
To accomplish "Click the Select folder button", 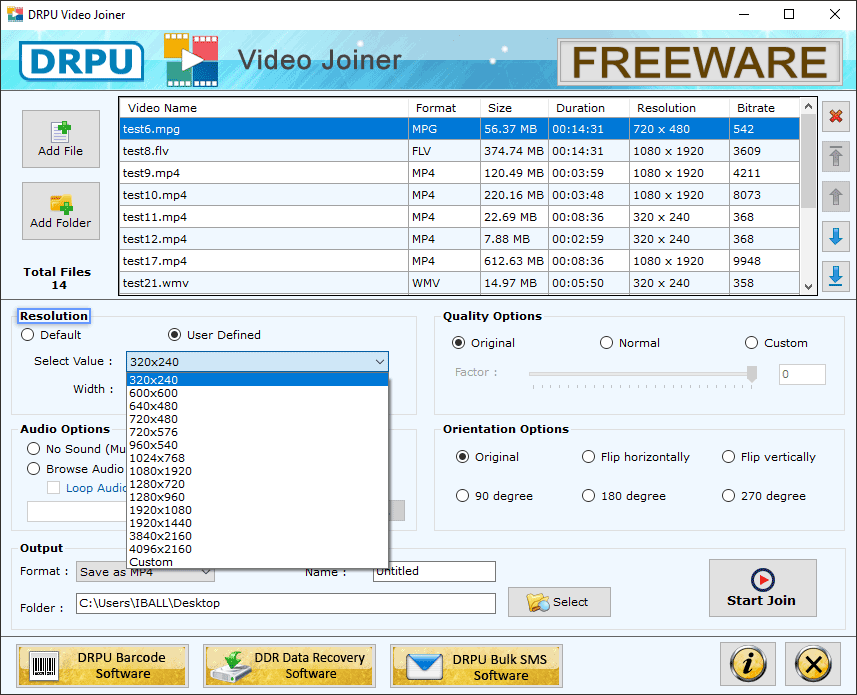I will 559,602.
